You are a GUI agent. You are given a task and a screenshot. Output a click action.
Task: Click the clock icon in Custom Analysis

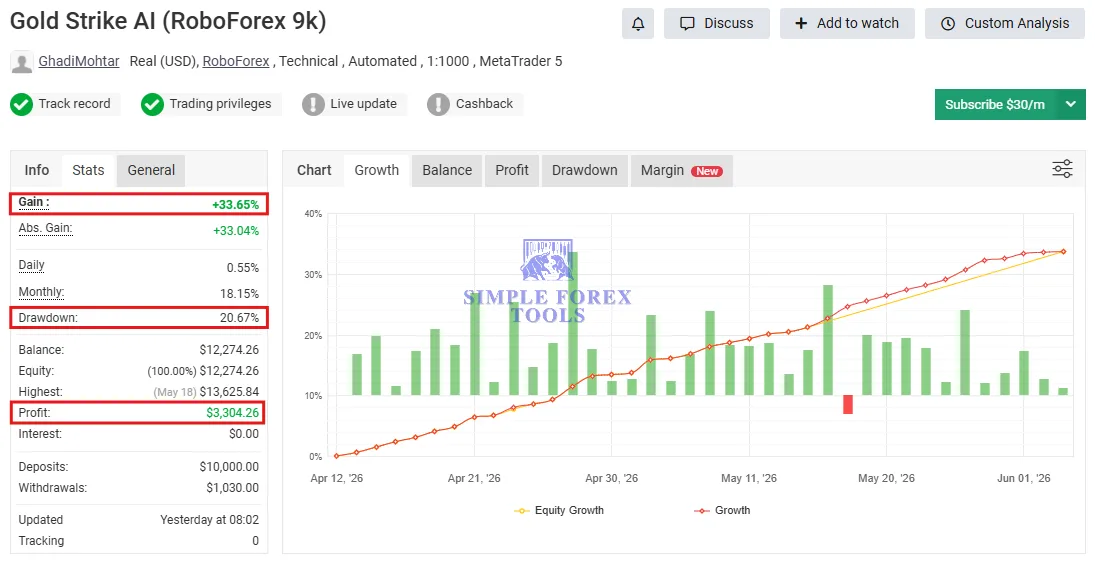click(948, 24)
